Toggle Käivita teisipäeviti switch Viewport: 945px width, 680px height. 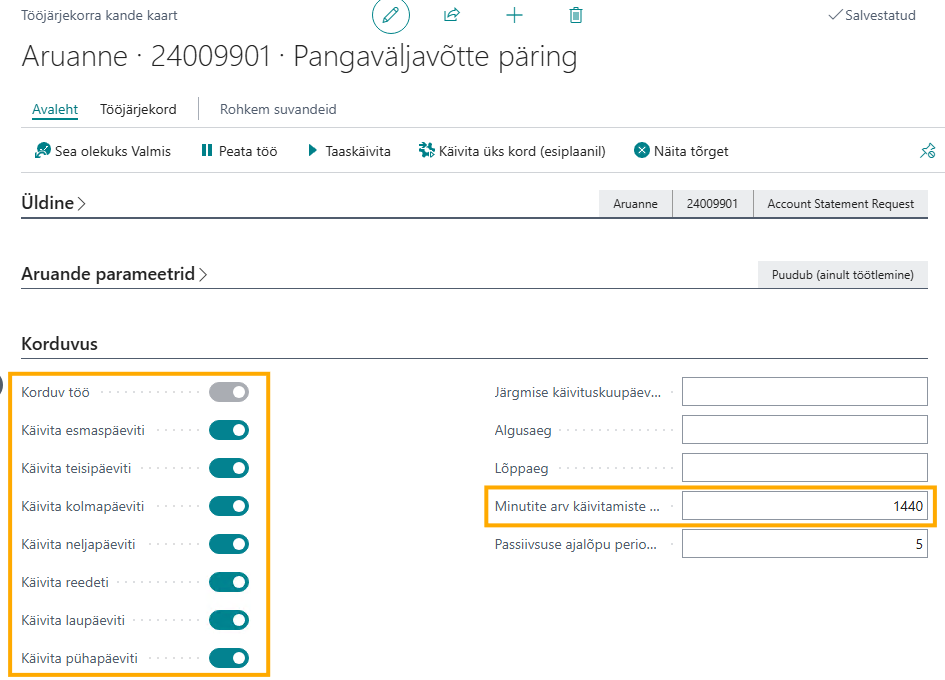pyautogui.click(x=229, y=468)
